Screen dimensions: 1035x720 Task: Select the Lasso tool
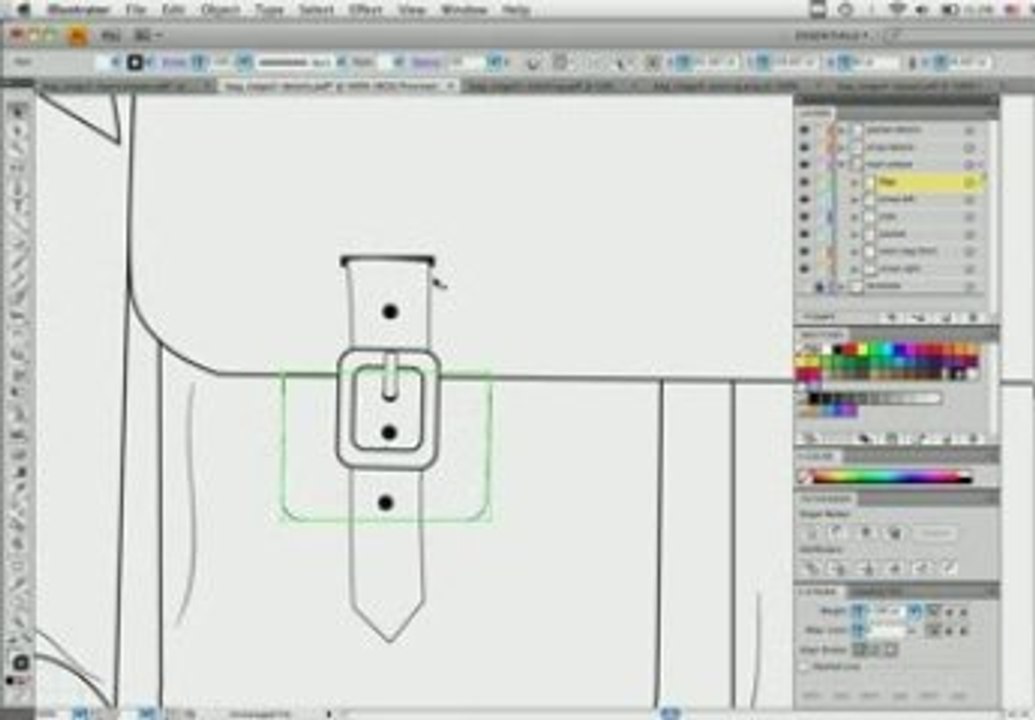point(18,168)
